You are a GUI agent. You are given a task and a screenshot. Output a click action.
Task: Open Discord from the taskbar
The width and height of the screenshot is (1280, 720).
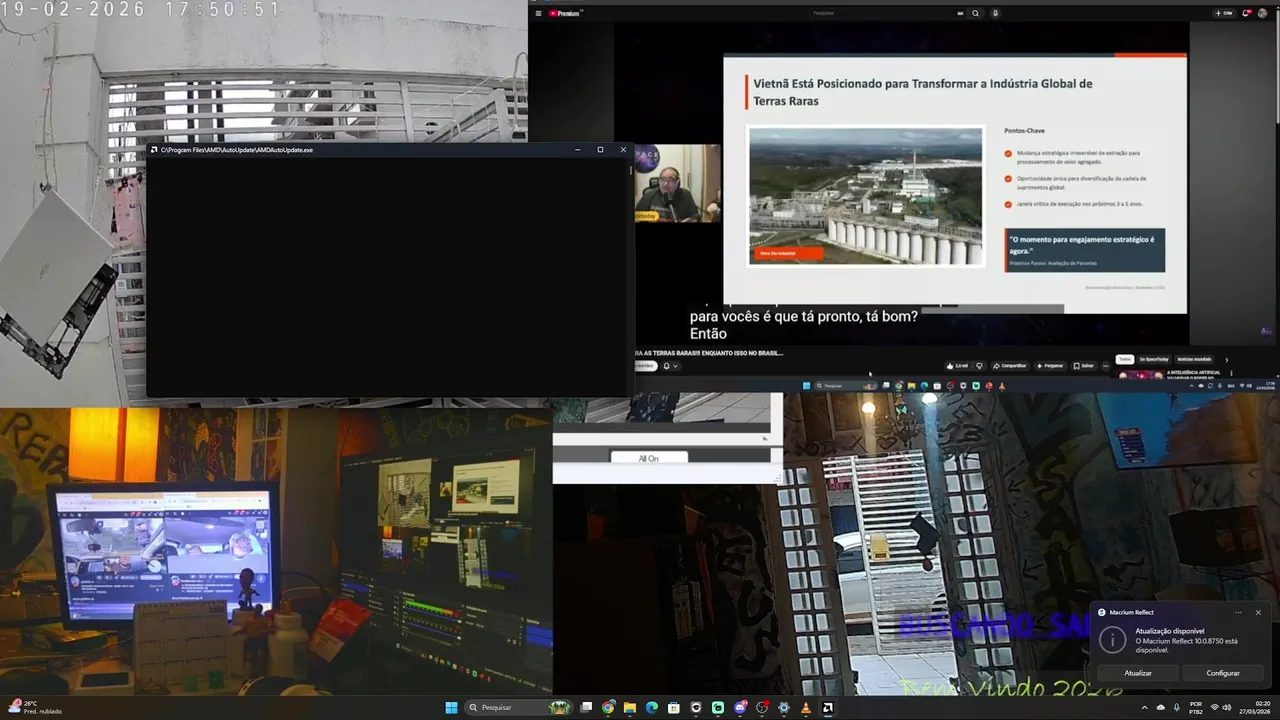(740, 708)
